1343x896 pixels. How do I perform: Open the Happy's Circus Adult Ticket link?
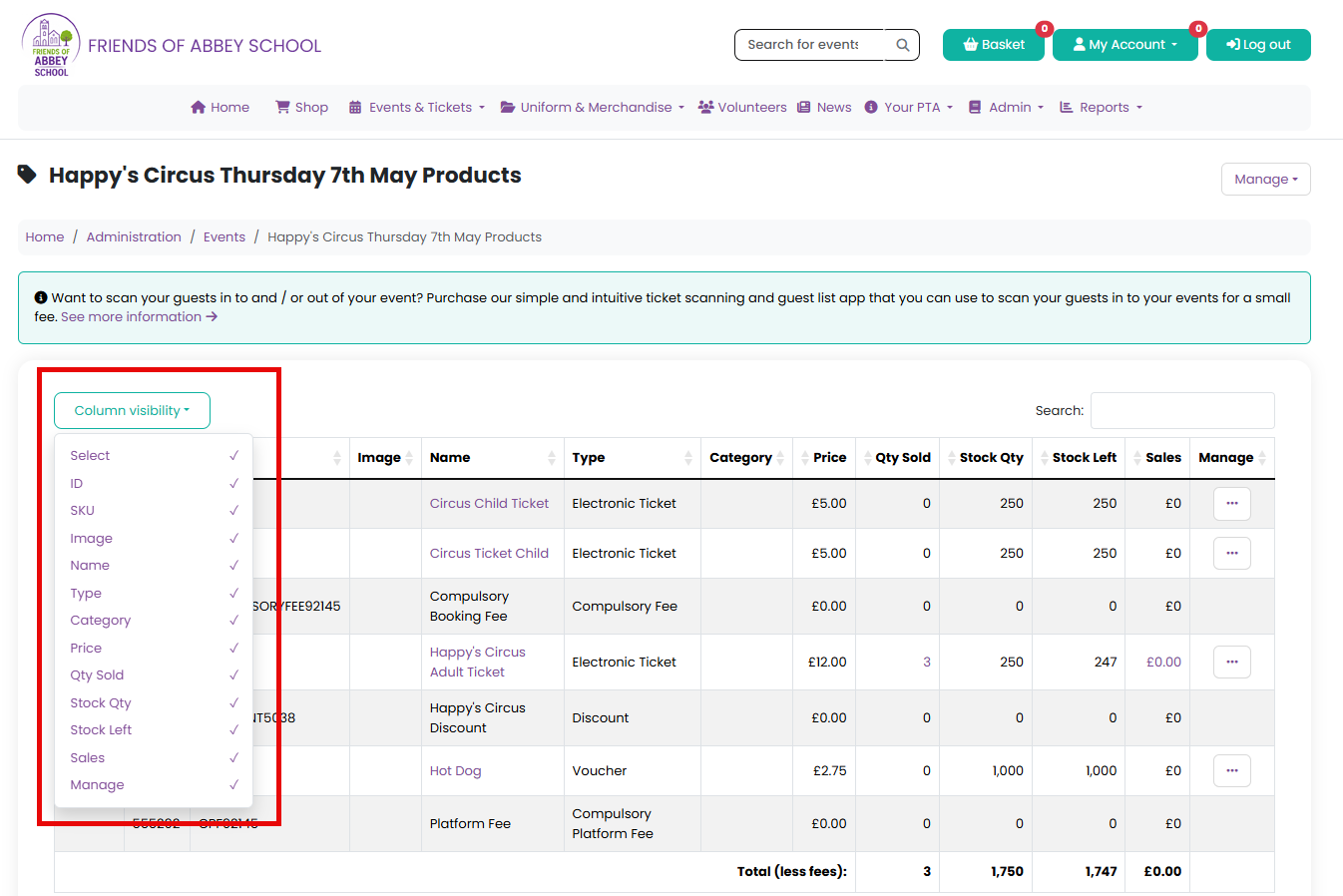coord(478,663)
